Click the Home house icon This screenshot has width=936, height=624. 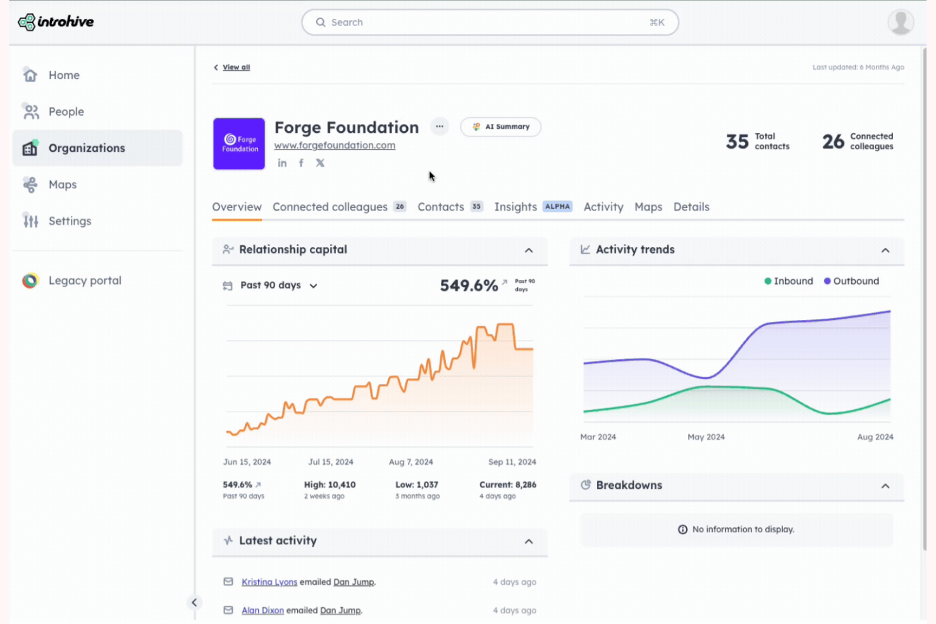[30, 75]
